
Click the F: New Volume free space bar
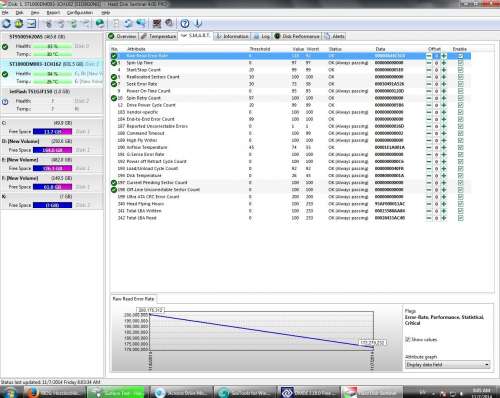click(x=52, y=187)
